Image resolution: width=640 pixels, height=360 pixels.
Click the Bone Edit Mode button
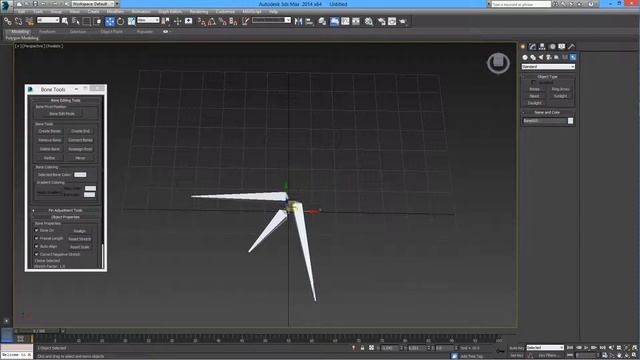click(62, 114)
